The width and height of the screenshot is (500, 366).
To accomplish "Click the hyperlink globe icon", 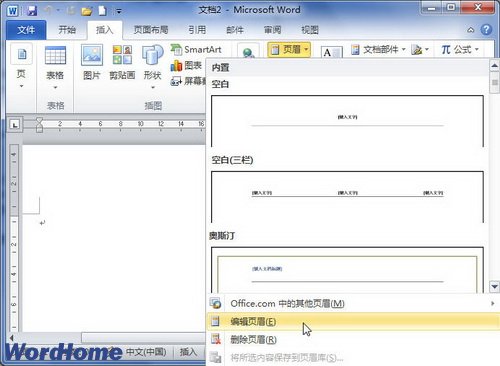I will click(248, 52).
